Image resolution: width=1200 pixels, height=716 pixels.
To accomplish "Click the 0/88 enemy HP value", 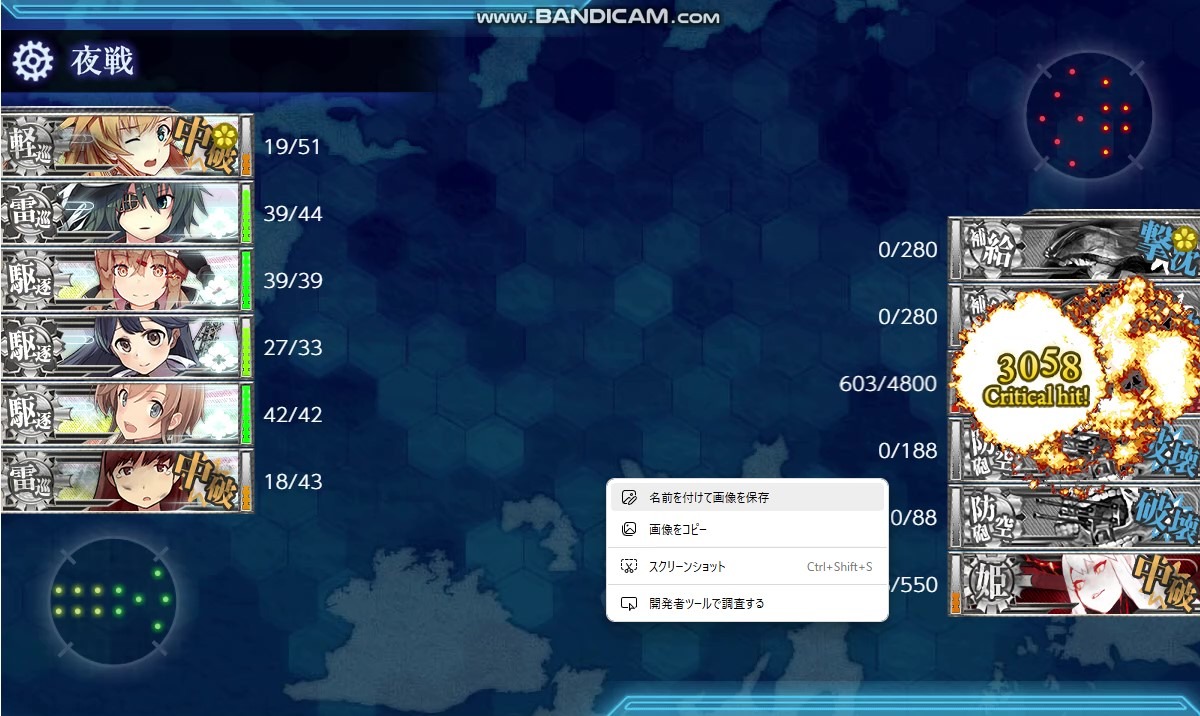I will 914,518.
